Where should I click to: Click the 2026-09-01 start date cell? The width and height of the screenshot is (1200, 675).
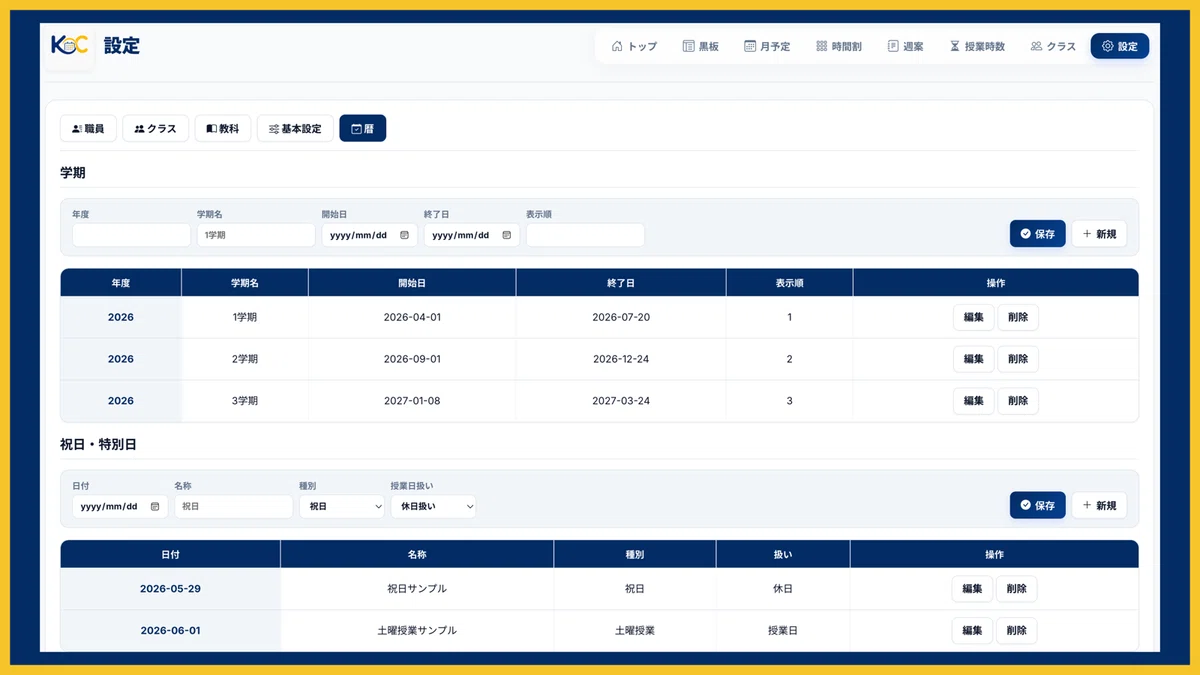click(412, 359)
